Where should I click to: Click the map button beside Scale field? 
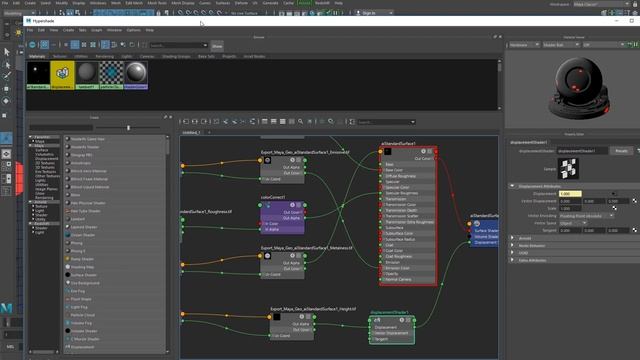pyautogui.click(x=614, y=208)
